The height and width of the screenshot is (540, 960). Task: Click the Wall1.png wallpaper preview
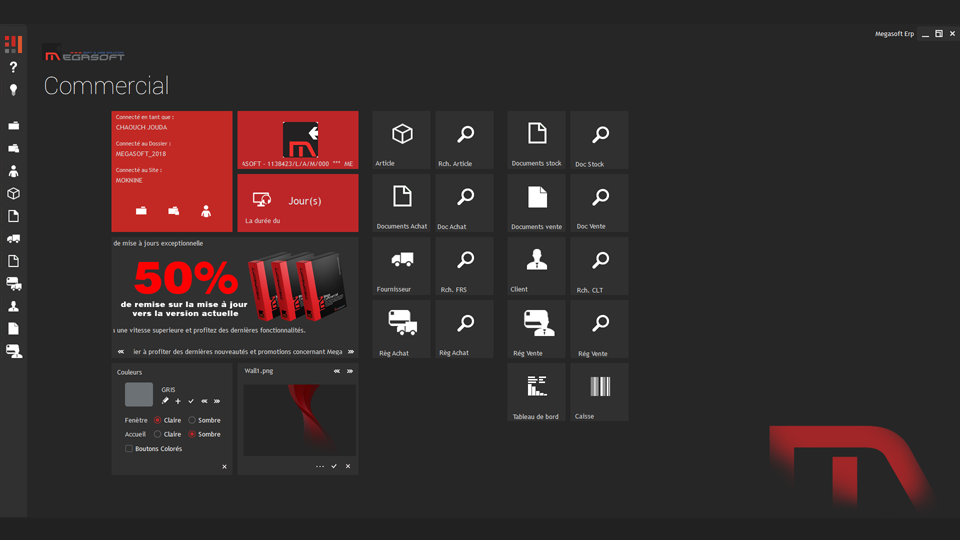[x=299, y=420]
